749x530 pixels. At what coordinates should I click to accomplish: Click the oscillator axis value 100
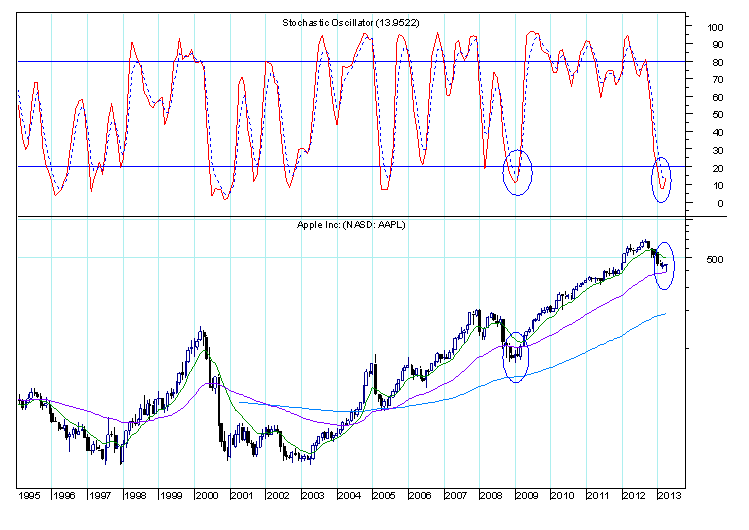click(715, 27)
